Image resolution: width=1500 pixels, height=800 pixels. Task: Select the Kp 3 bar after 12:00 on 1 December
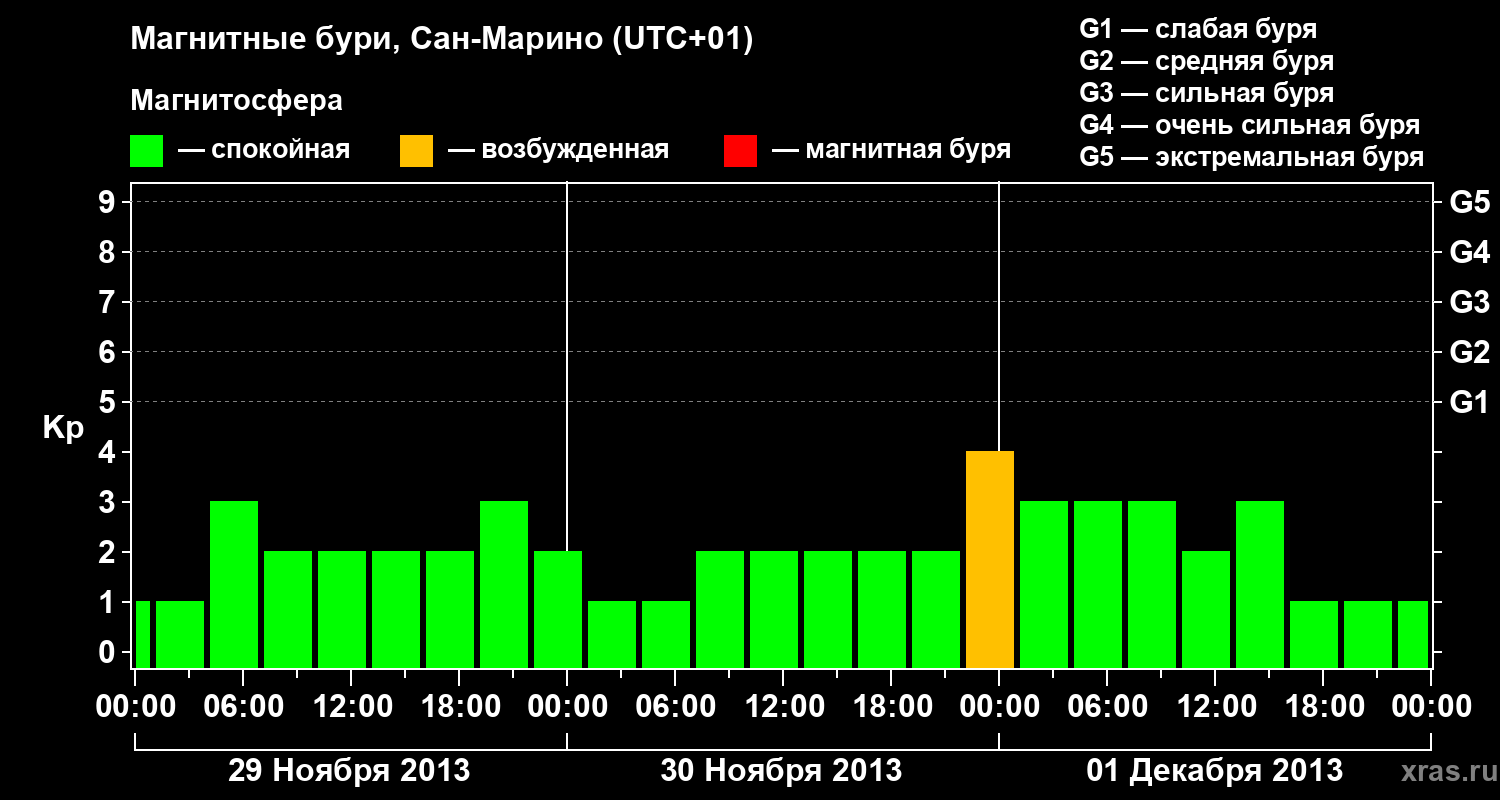[1260, 584]
